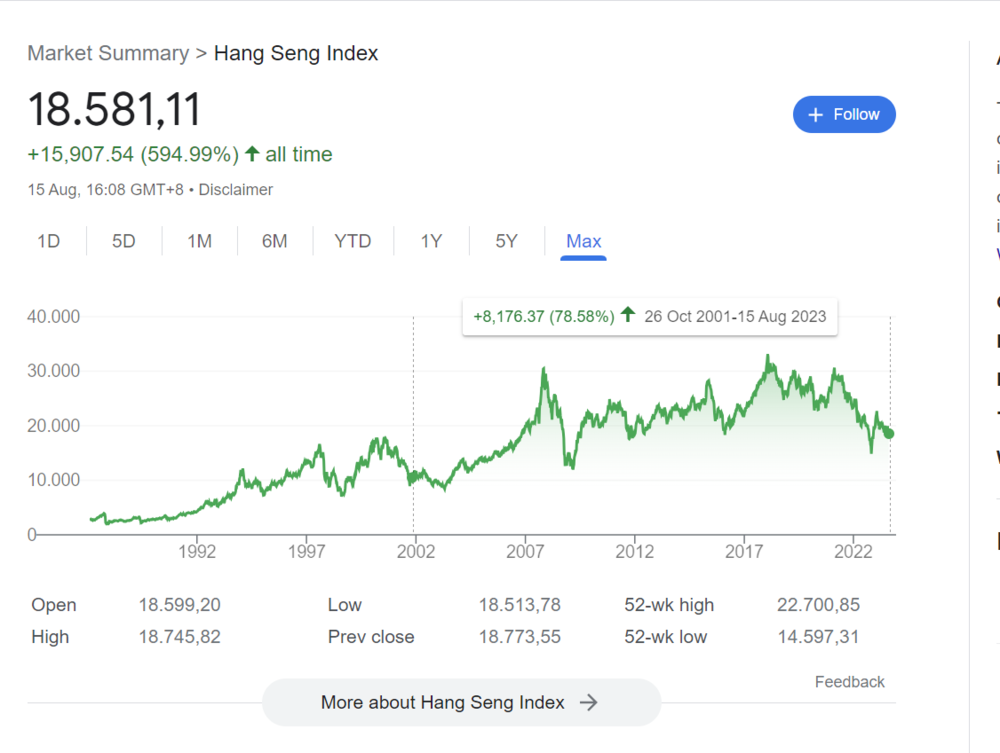The width and height of the screenshot is (1000, 753).
Task: Switch to the 1M range tab
Action: [x=200, y=241]
